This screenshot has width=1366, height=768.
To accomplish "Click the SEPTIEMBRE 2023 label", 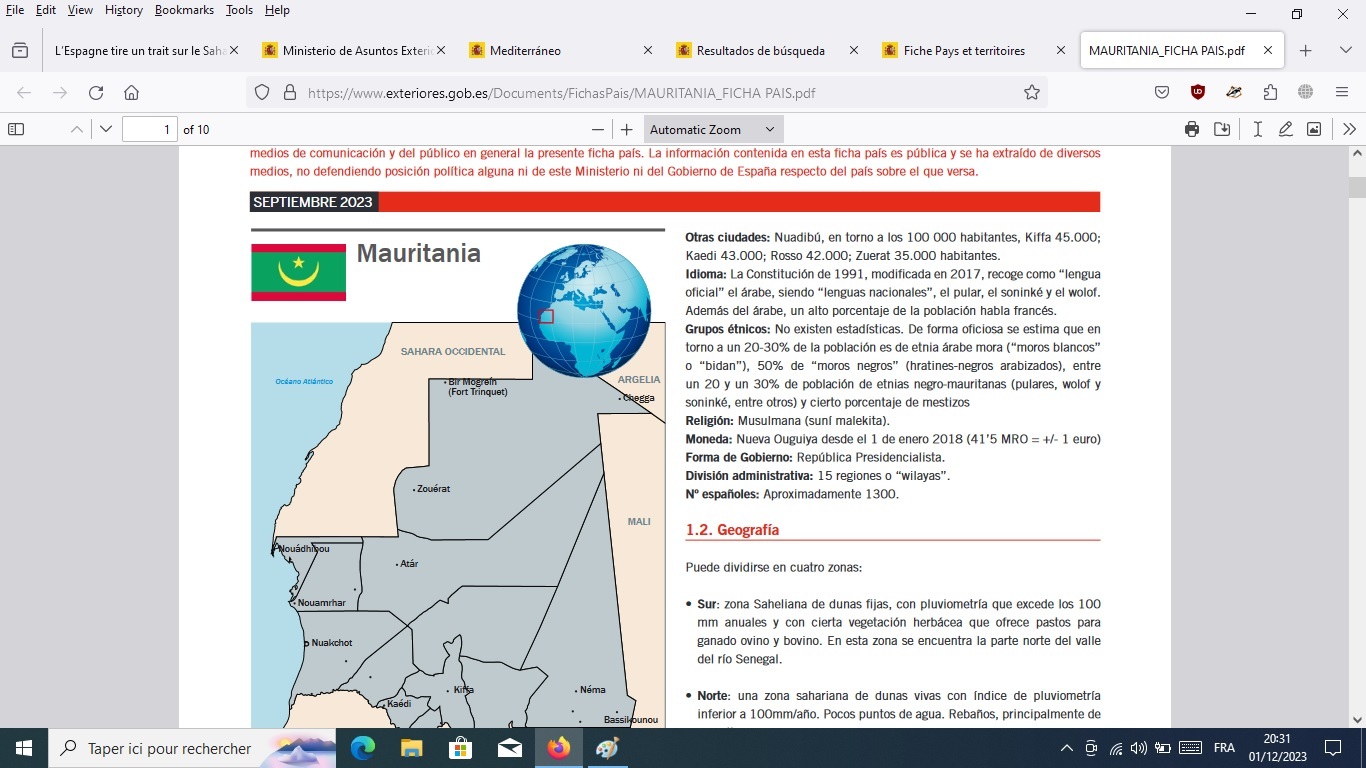I will (313, 202).
